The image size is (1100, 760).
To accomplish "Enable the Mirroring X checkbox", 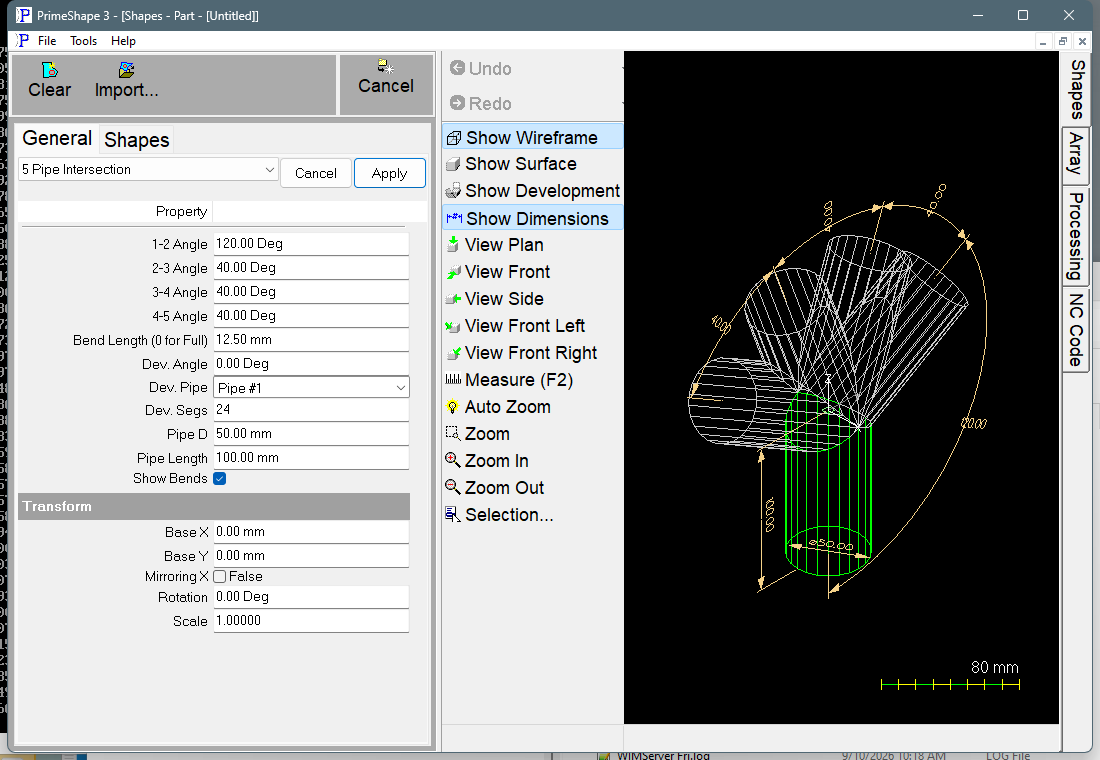I will (x=220, y=577).
